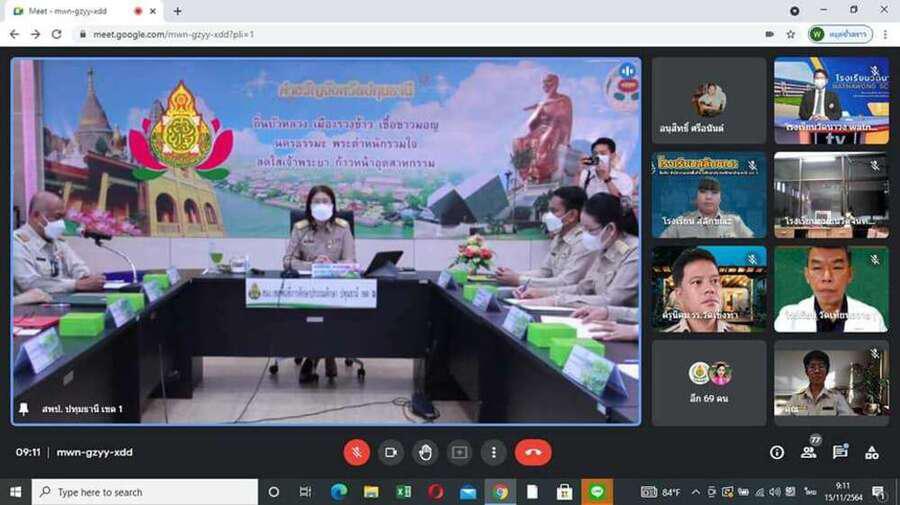Open a new browser tab
Screen dimensions: 900x505
tap(178, 11)
